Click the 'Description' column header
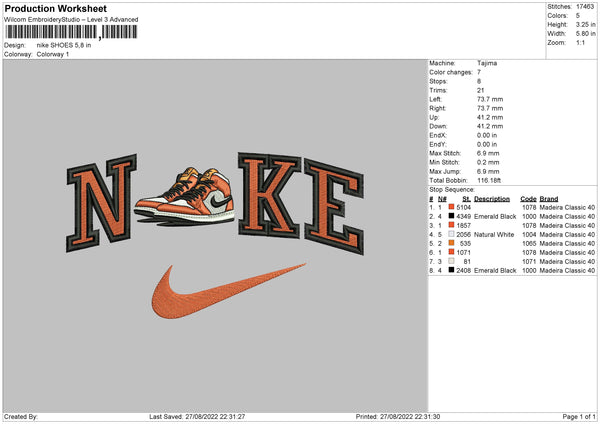 492,199
